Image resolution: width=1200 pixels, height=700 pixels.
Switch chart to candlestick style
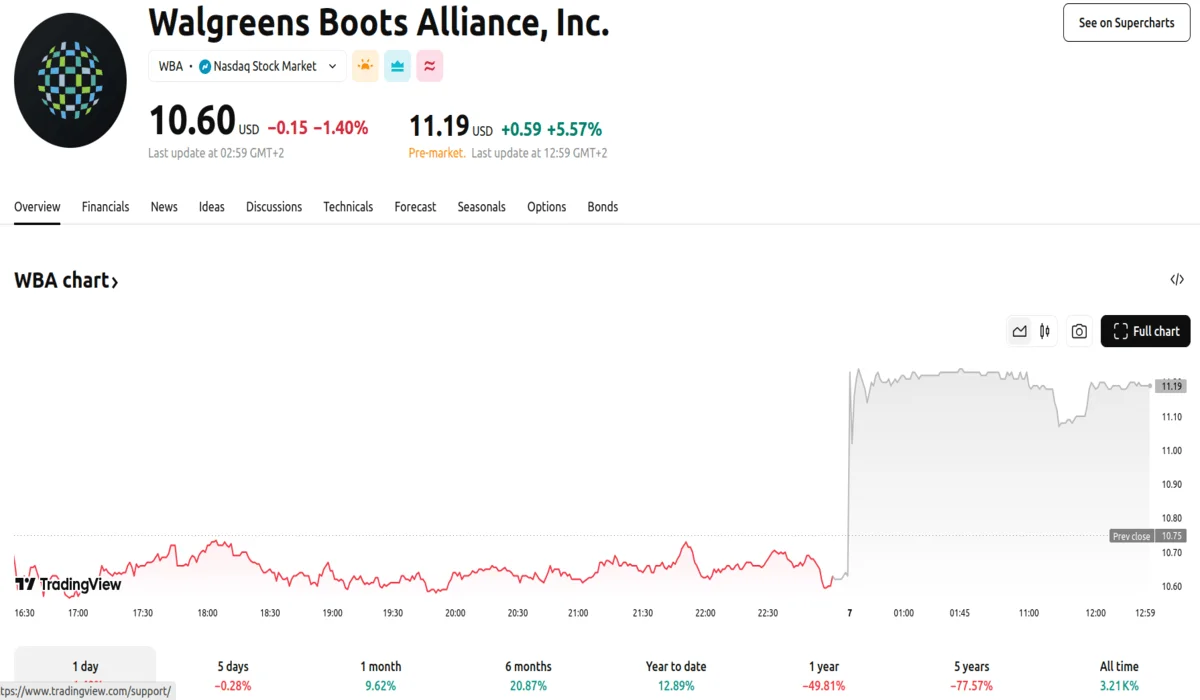click(x=1045, y=331)
